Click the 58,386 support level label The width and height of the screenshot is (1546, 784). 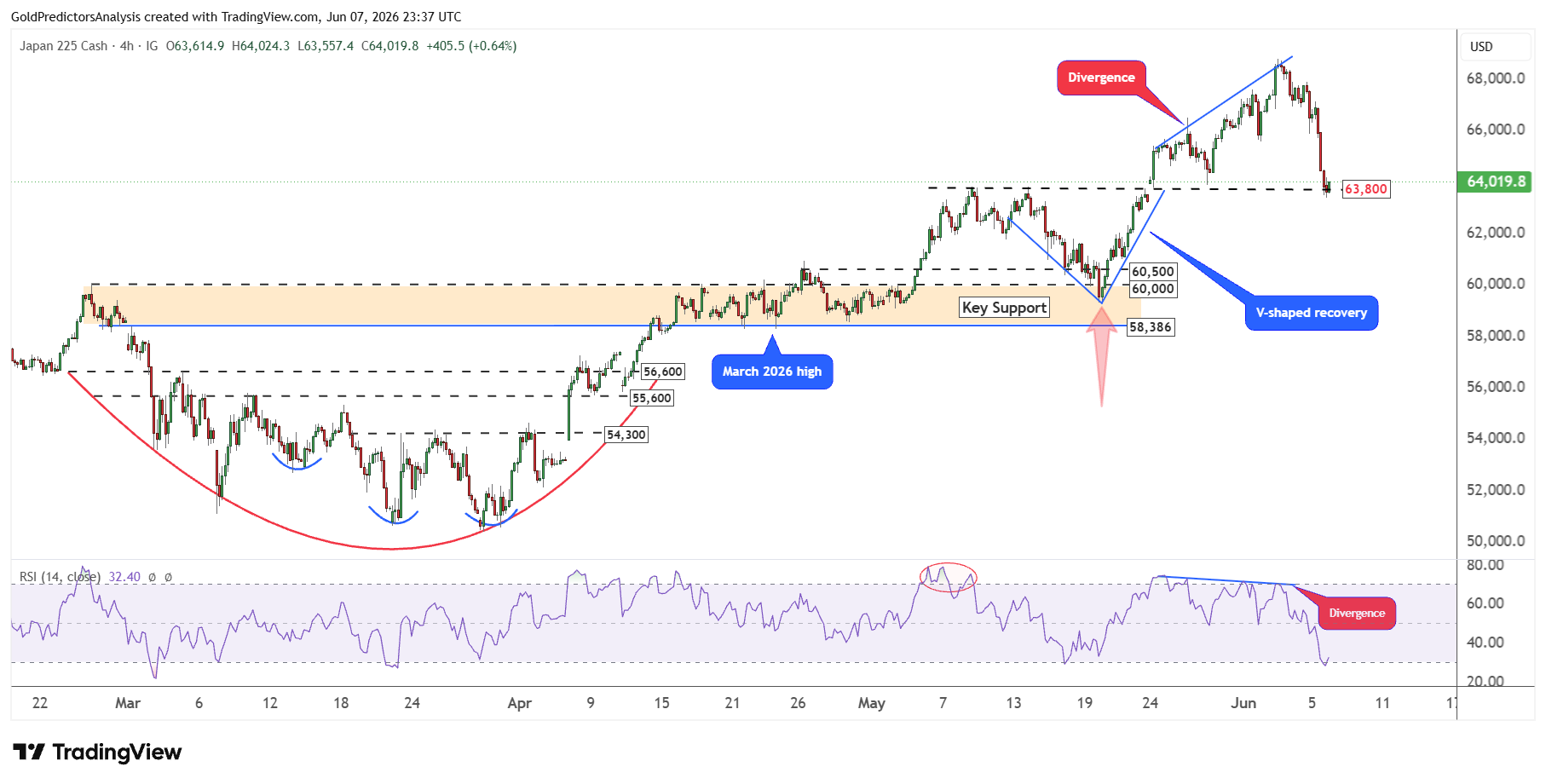pos(1150,327)
